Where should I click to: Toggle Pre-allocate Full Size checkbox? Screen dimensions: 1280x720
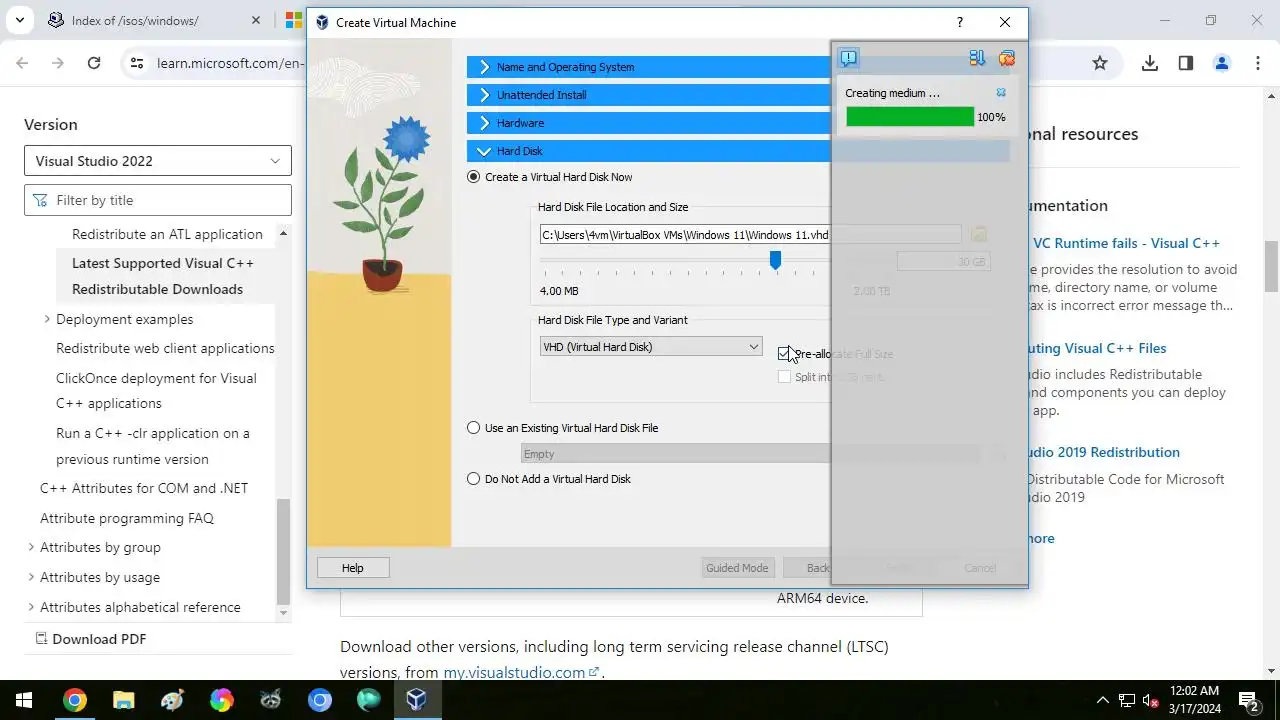[784, 354]
